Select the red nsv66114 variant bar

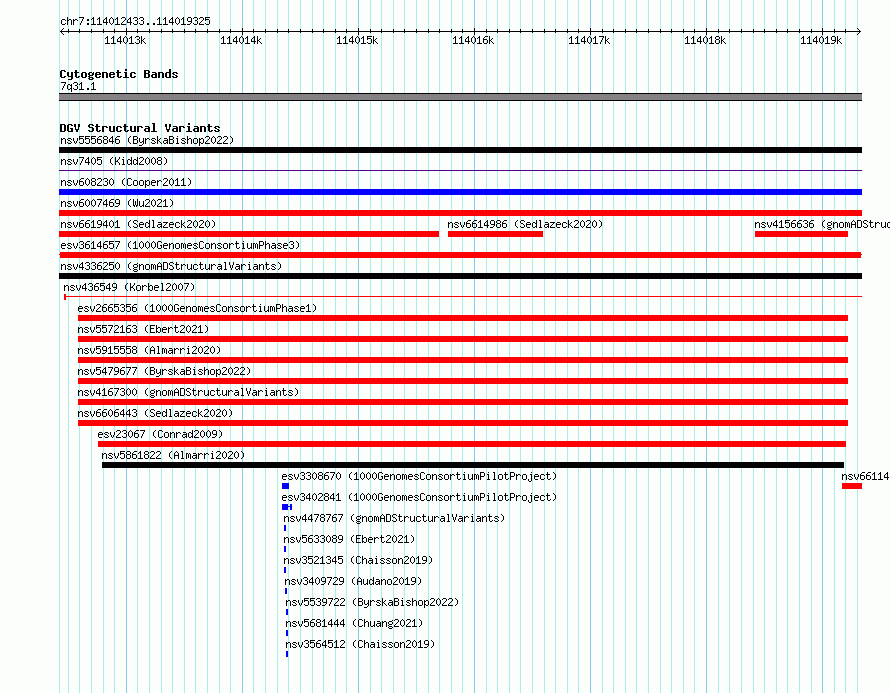click(x=852, y=486)
